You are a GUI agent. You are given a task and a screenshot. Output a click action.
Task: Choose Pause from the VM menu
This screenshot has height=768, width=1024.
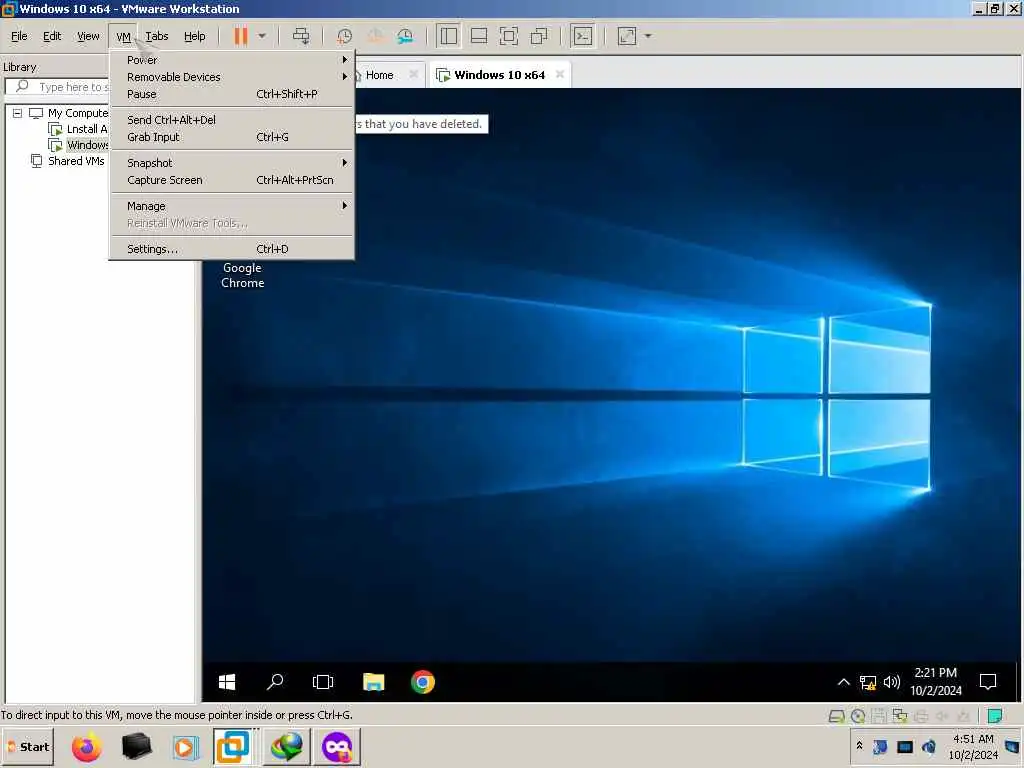[232, 94]
